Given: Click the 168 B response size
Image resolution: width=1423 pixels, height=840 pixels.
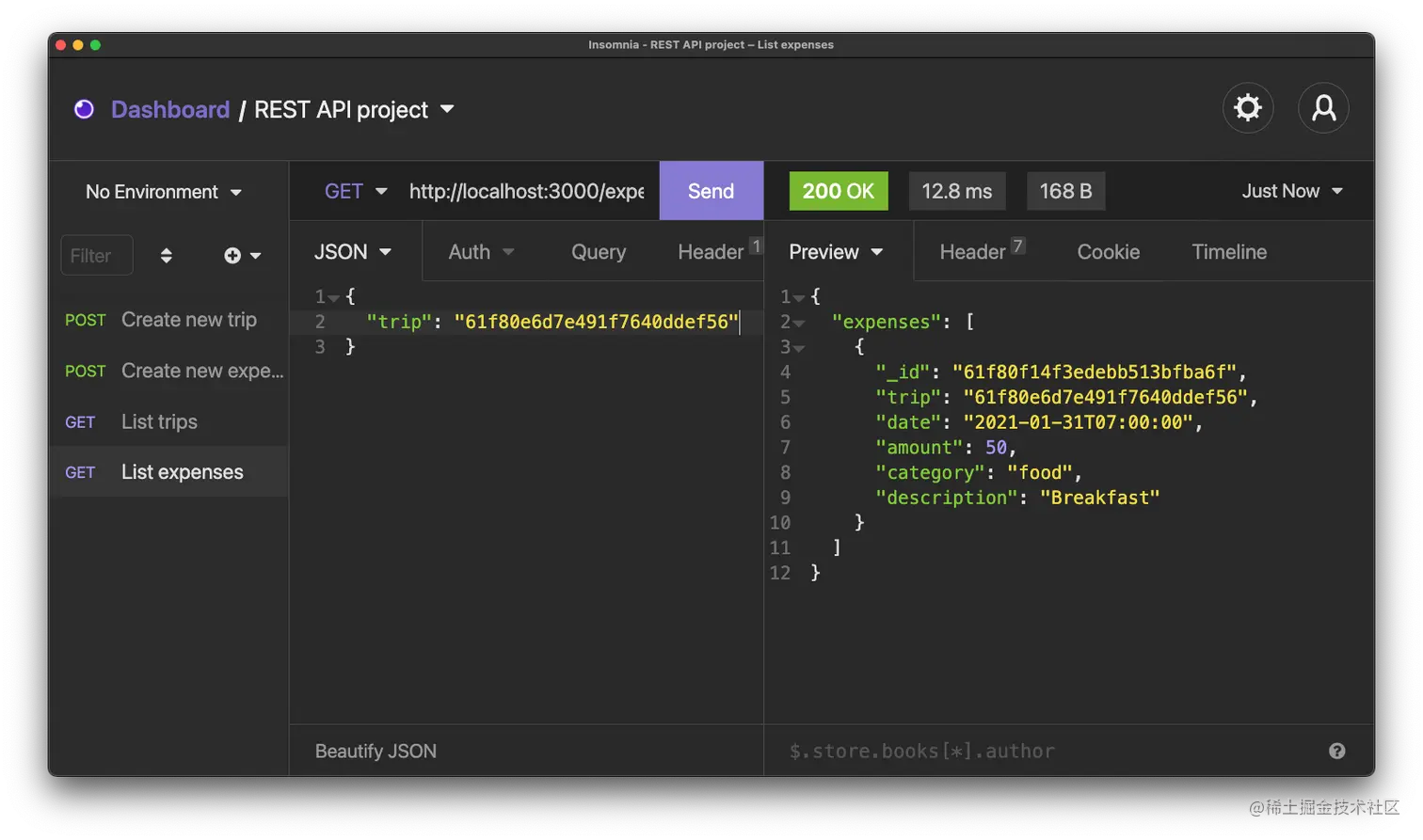Looking at the screenshot, I should tap(1066, 191).
